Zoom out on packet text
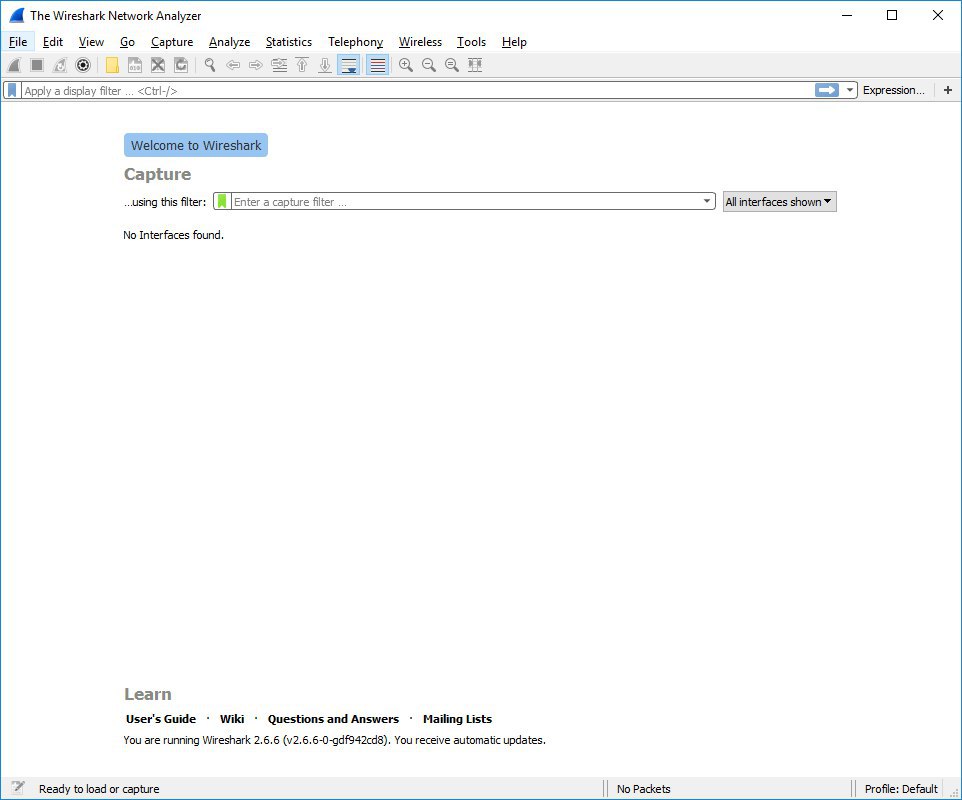 click(429, 65)
